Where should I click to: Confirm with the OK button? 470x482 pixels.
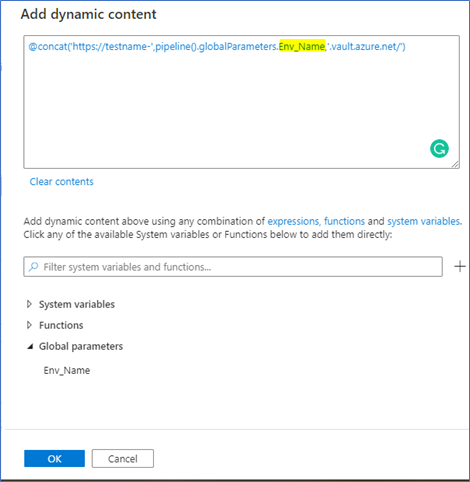(x=54, y=459)
